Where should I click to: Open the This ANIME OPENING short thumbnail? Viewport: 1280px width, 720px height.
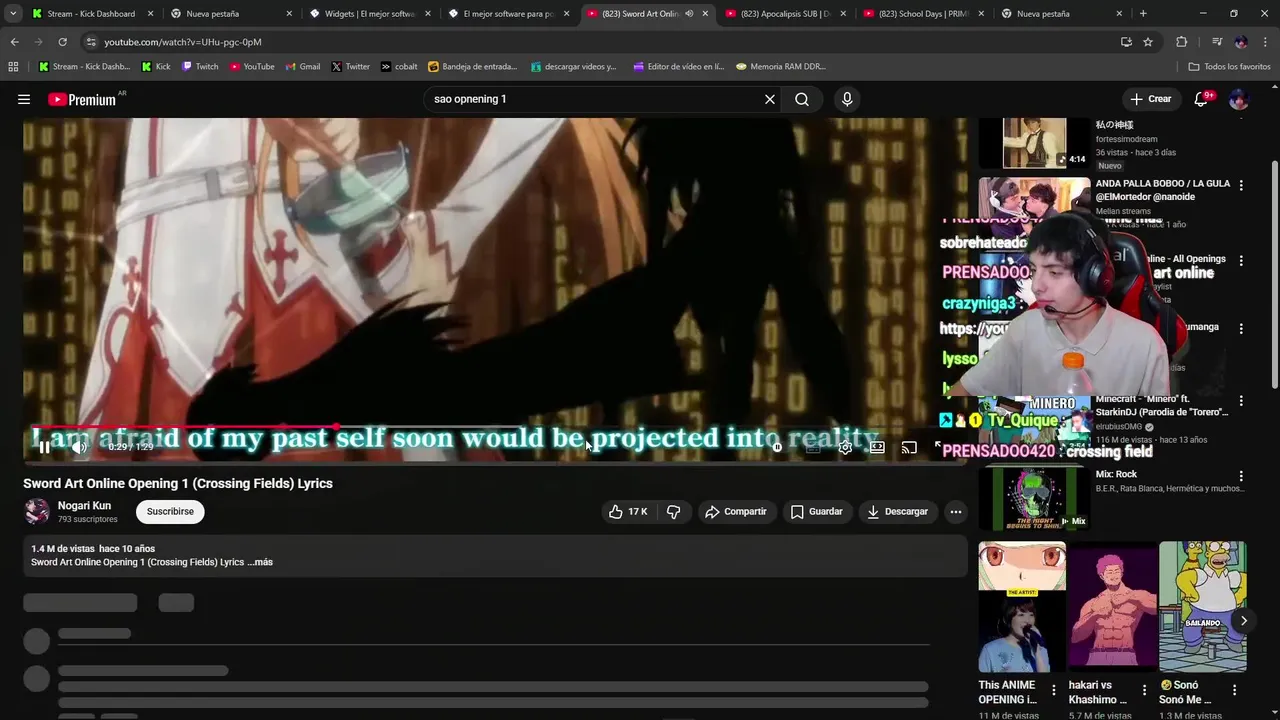click(x=1022, y=607)
